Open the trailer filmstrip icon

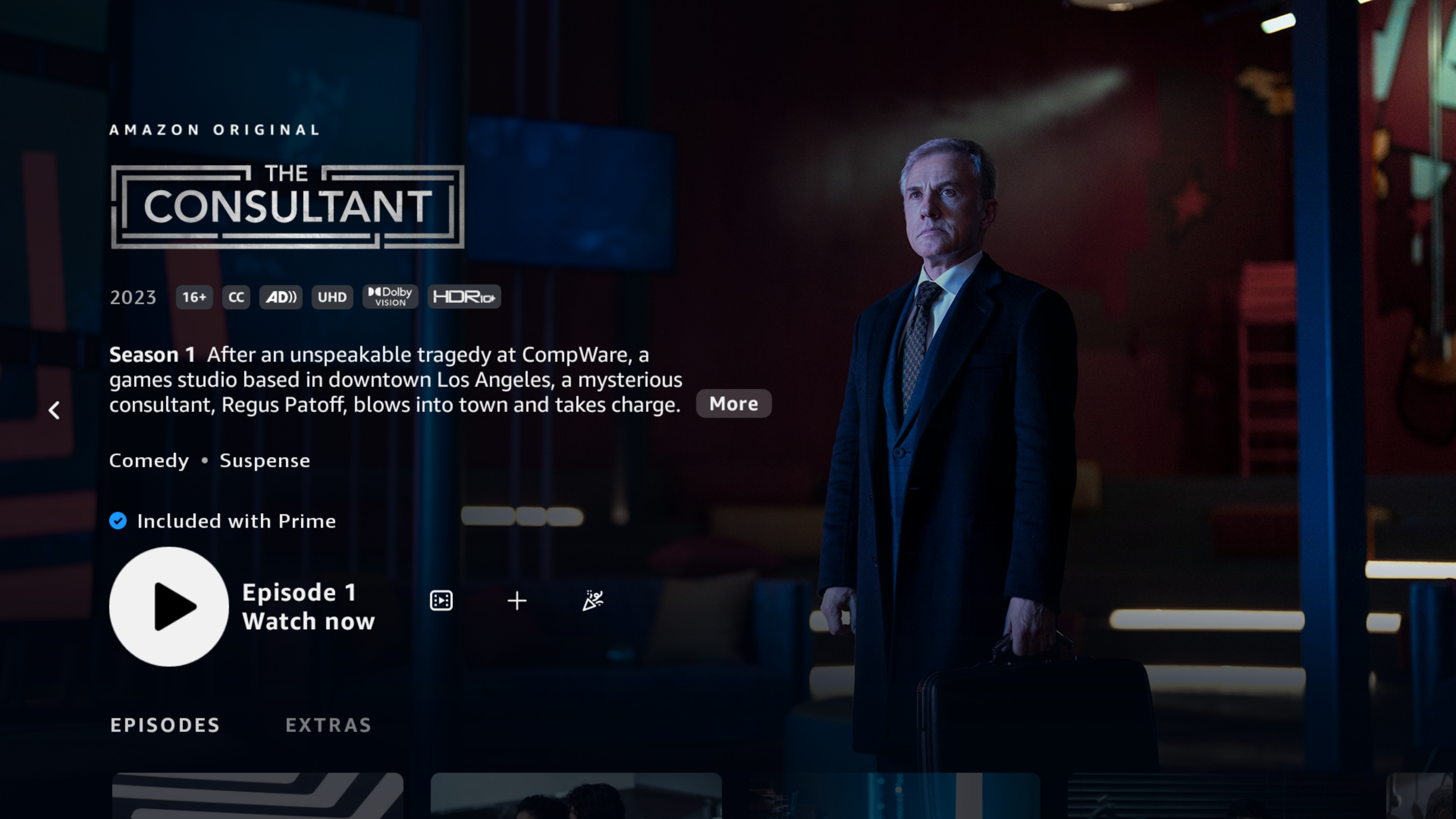441,600
